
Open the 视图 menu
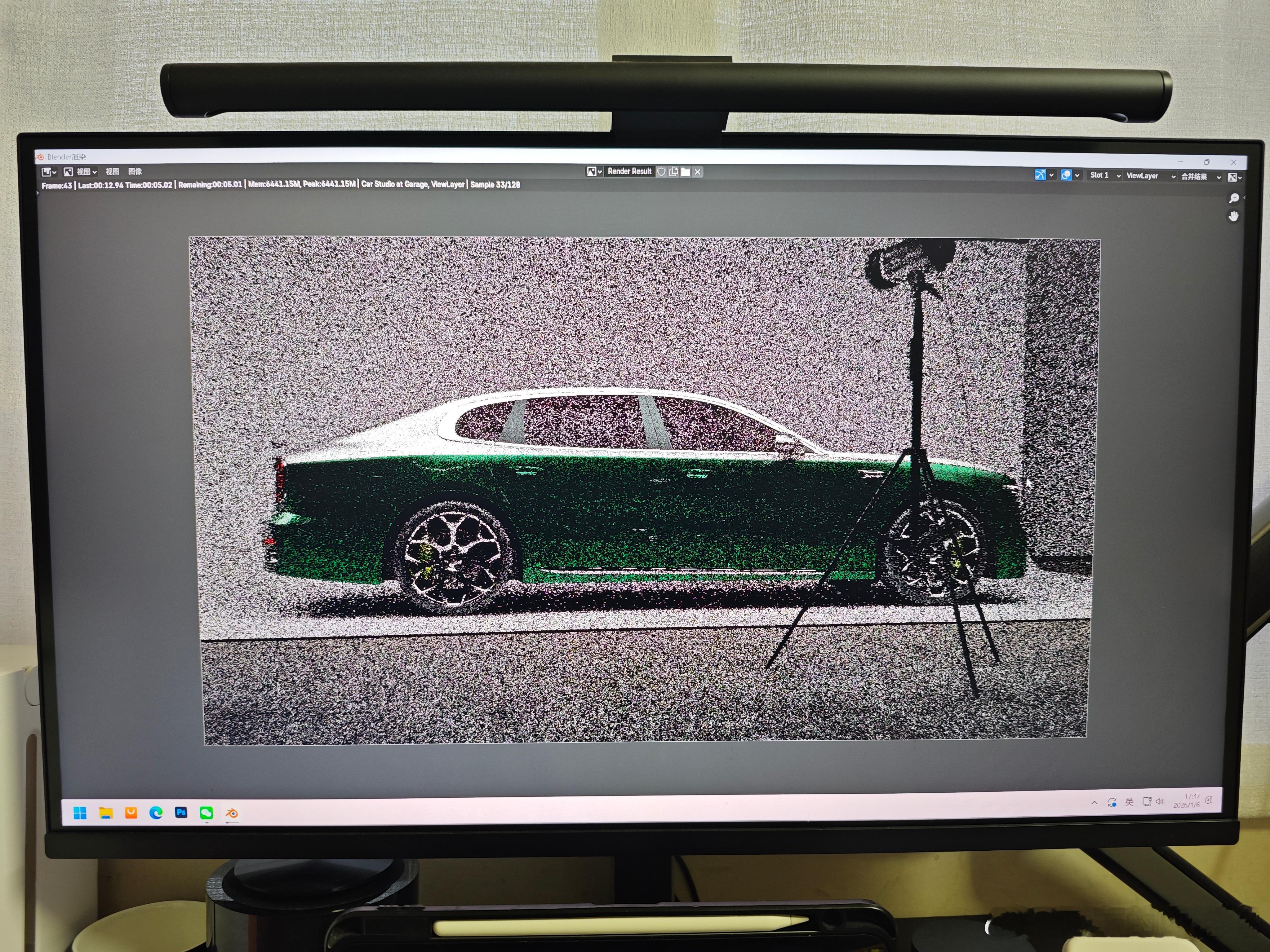(x=112, y=172)
